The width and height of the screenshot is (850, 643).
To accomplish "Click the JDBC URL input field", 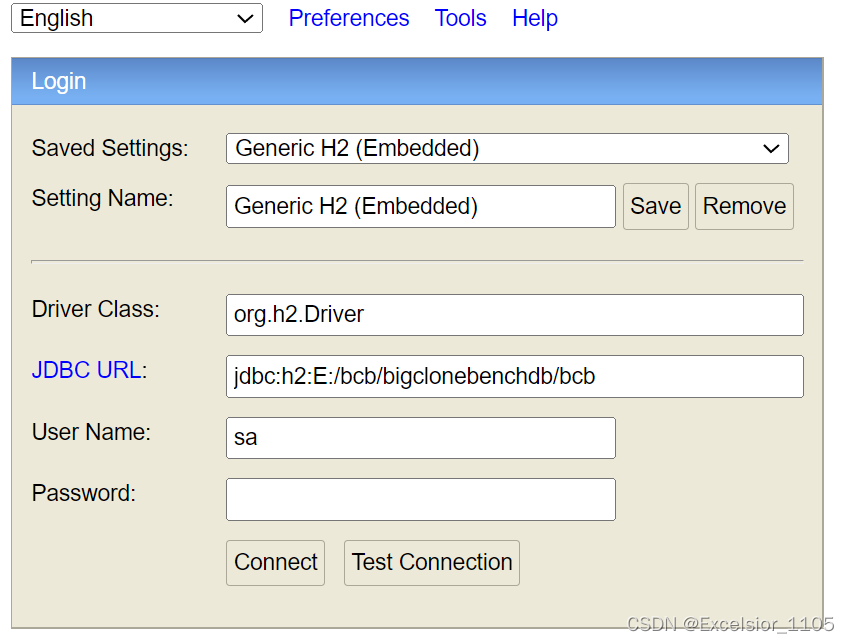I will (515, 377).
